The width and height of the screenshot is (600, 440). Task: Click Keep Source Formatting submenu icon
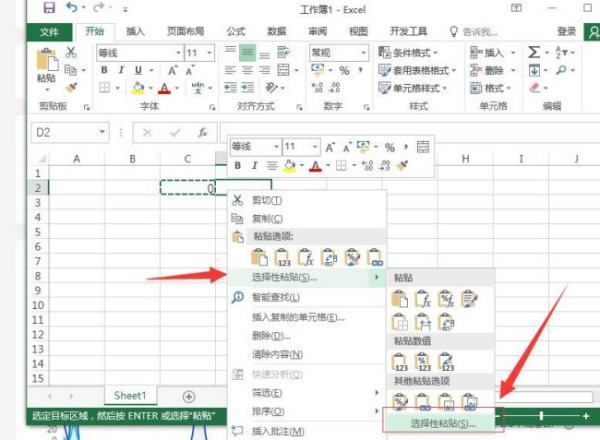coord(469,298)
